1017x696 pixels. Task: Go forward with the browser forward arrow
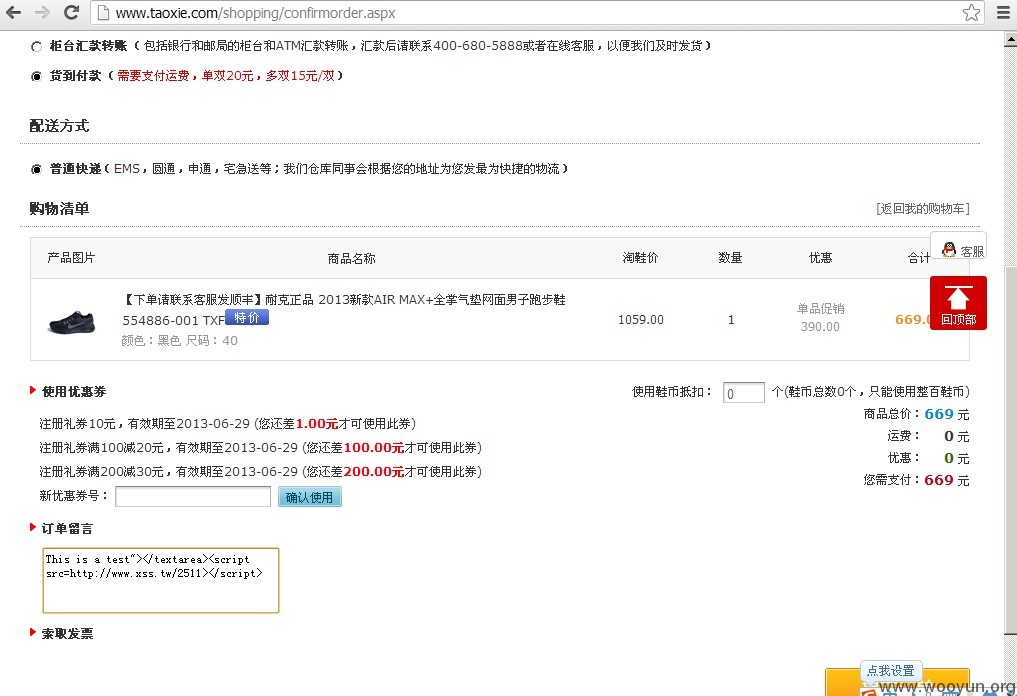pos(42,12)
